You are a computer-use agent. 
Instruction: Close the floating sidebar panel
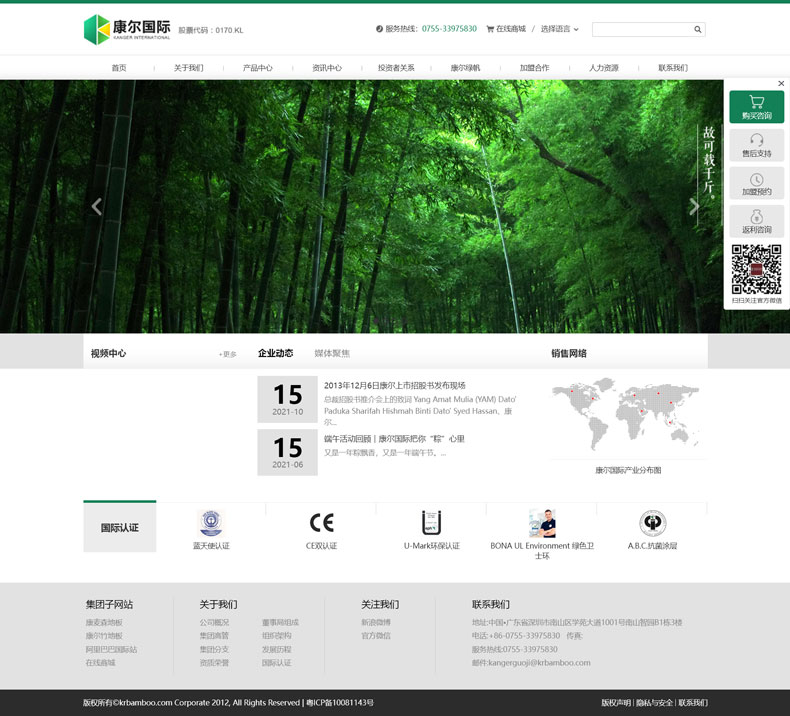[781, 83]
